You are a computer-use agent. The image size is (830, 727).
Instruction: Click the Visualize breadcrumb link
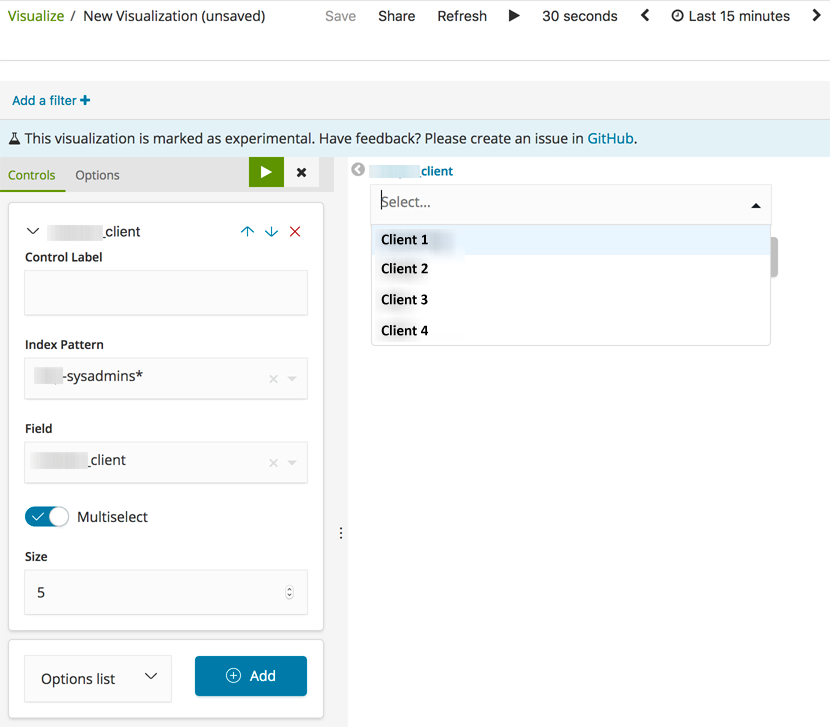(x=36, y=16)
